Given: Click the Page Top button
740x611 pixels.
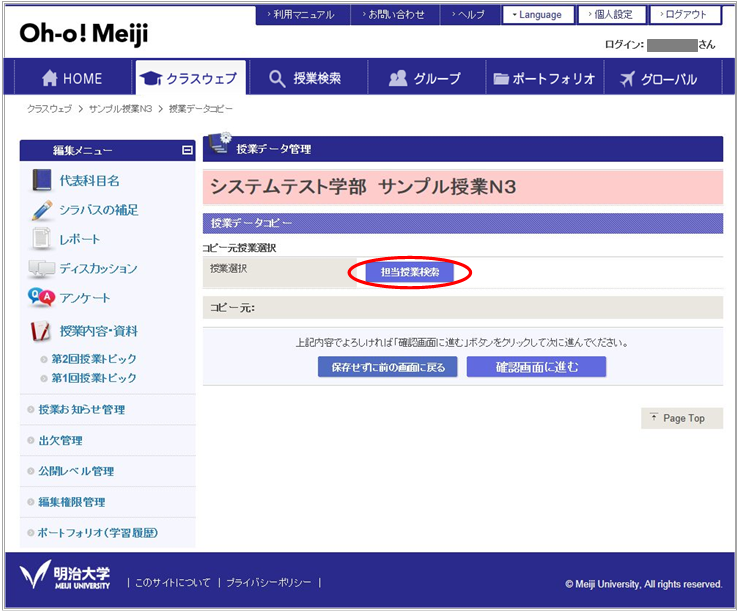Looking at the screenshot, I should pyautogui.click(x=681, y=418).
